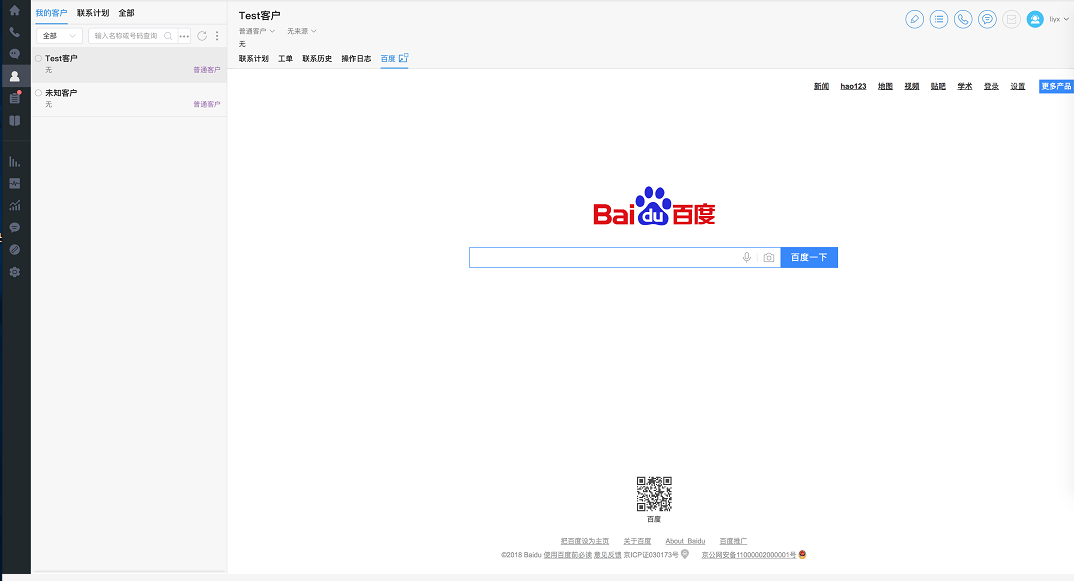
Task: Select the radio button for 未知客户
Action: (x=38, y=92)
